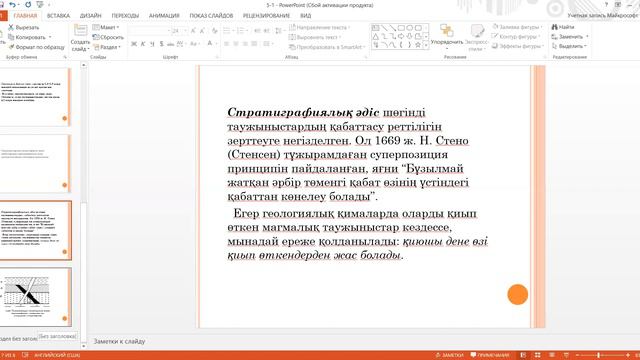
Task: Open Экспресс-стили quick styles gallery
Action: coord(476,38)
